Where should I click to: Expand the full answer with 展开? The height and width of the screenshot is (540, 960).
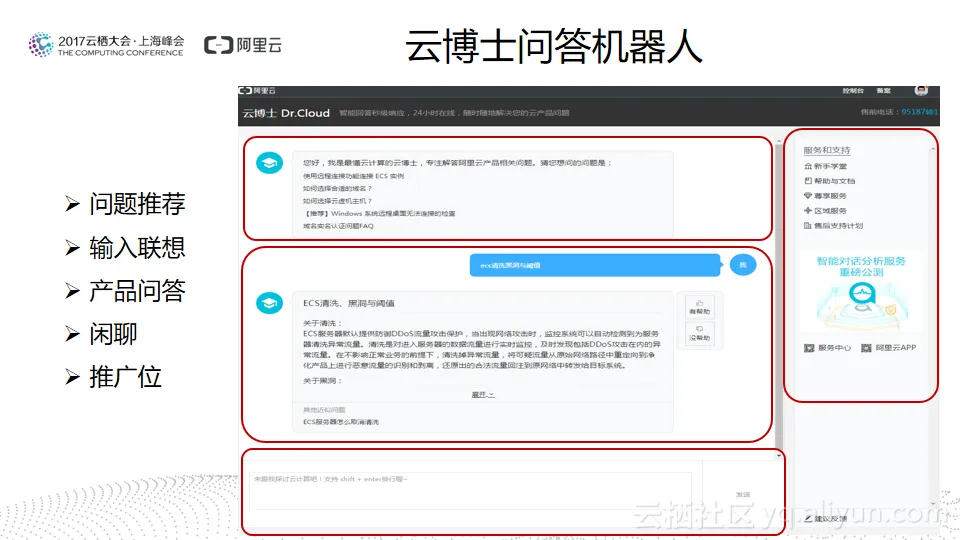(482, 395)
